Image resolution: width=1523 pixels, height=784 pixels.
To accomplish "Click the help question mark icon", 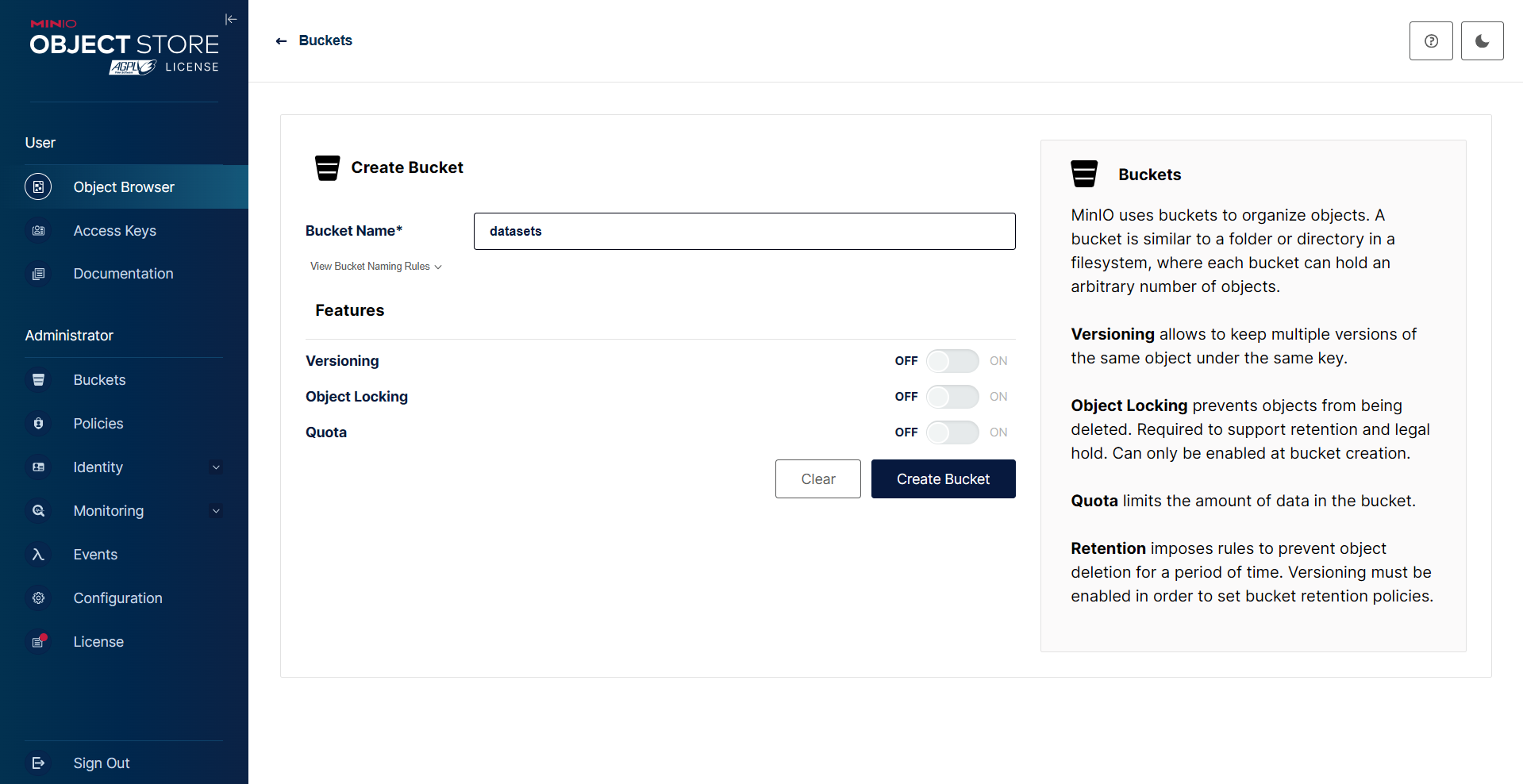I will (x=1430, y=41).
